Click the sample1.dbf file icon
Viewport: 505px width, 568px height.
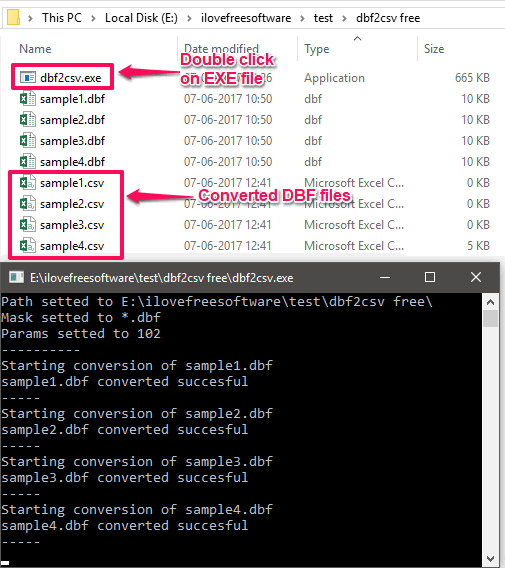coord(28,99)
